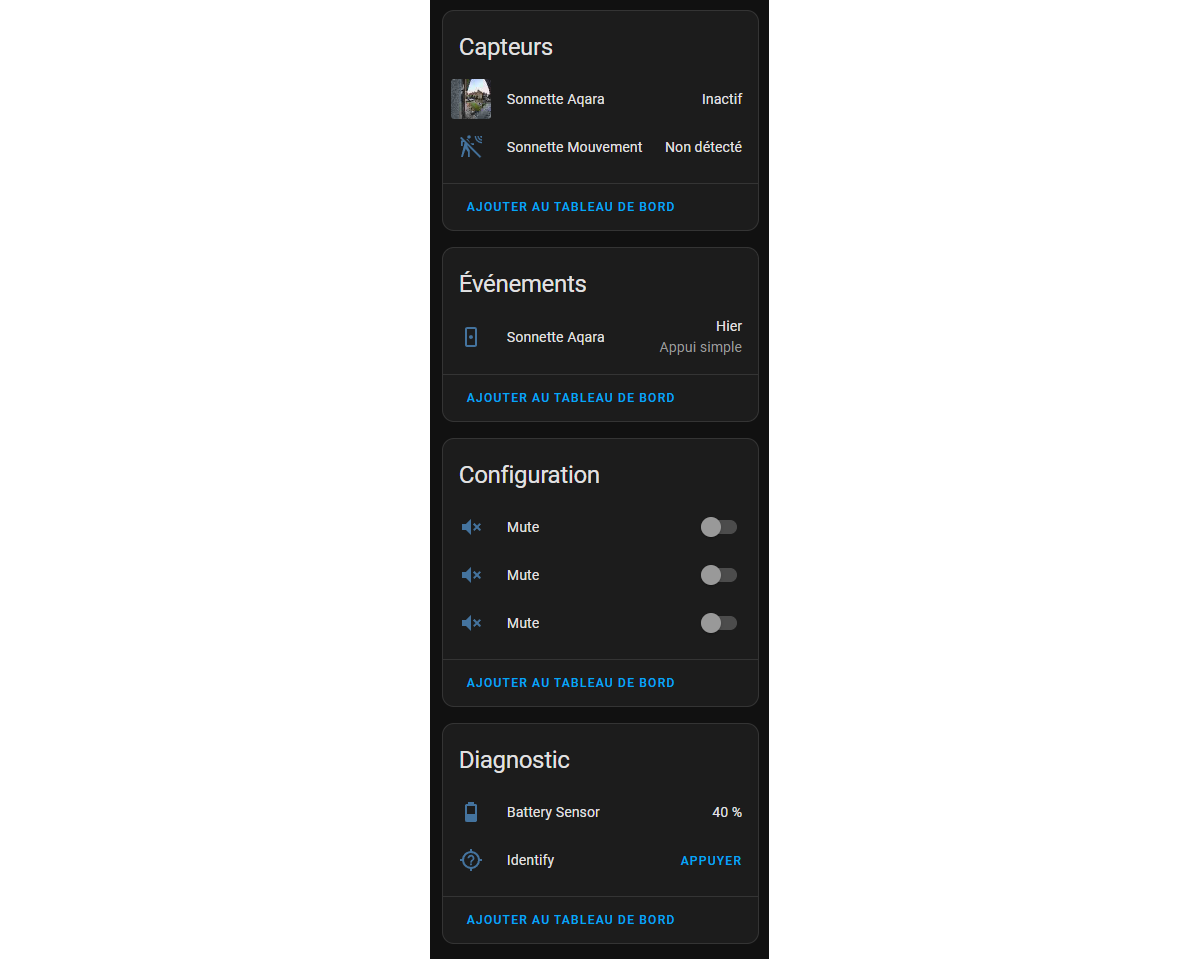Viewport: 1200px width, 959px height.
Task: Click the Appui simple event type
Action: (701, 348)
